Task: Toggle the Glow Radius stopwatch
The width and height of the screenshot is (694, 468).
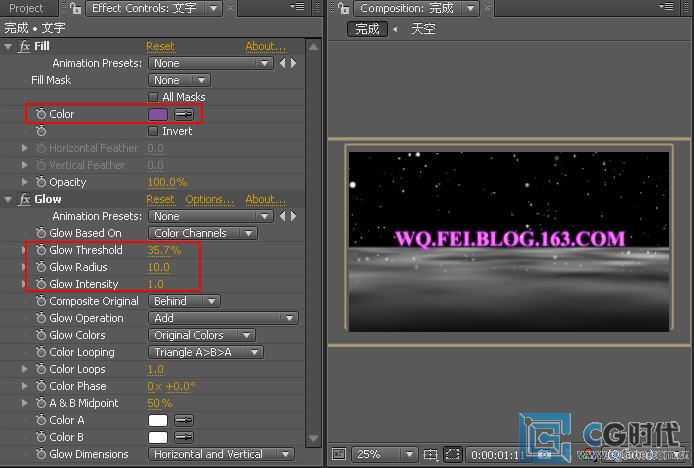Action: coord(41,267)
